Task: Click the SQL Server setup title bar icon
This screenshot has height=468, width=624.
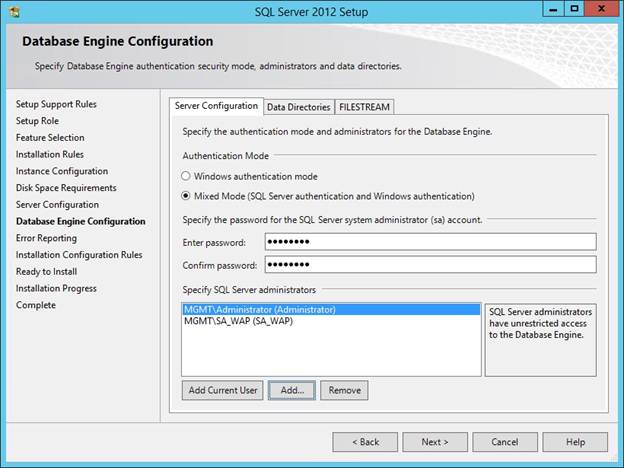Action: (14, 12)
